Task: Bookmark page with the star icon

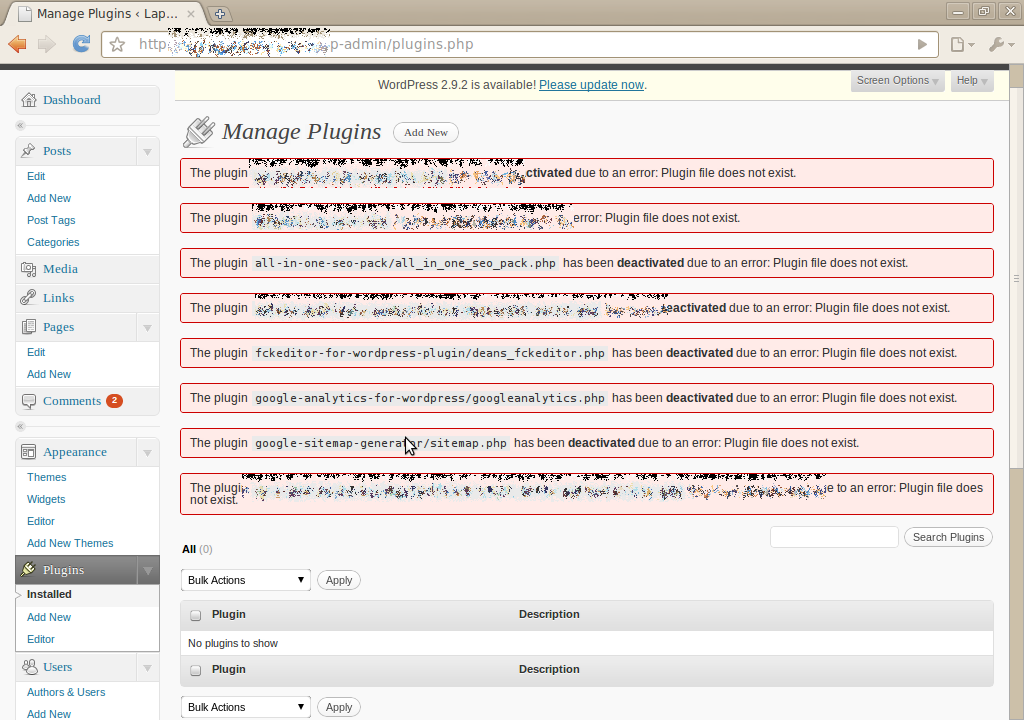Action: tap(118, 44)
